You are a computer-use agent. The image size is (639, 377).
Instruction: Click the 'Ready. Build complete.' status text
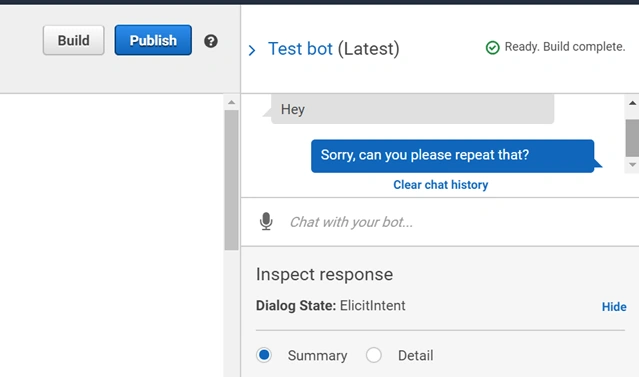pyautogui.click(x=565, y=47)
